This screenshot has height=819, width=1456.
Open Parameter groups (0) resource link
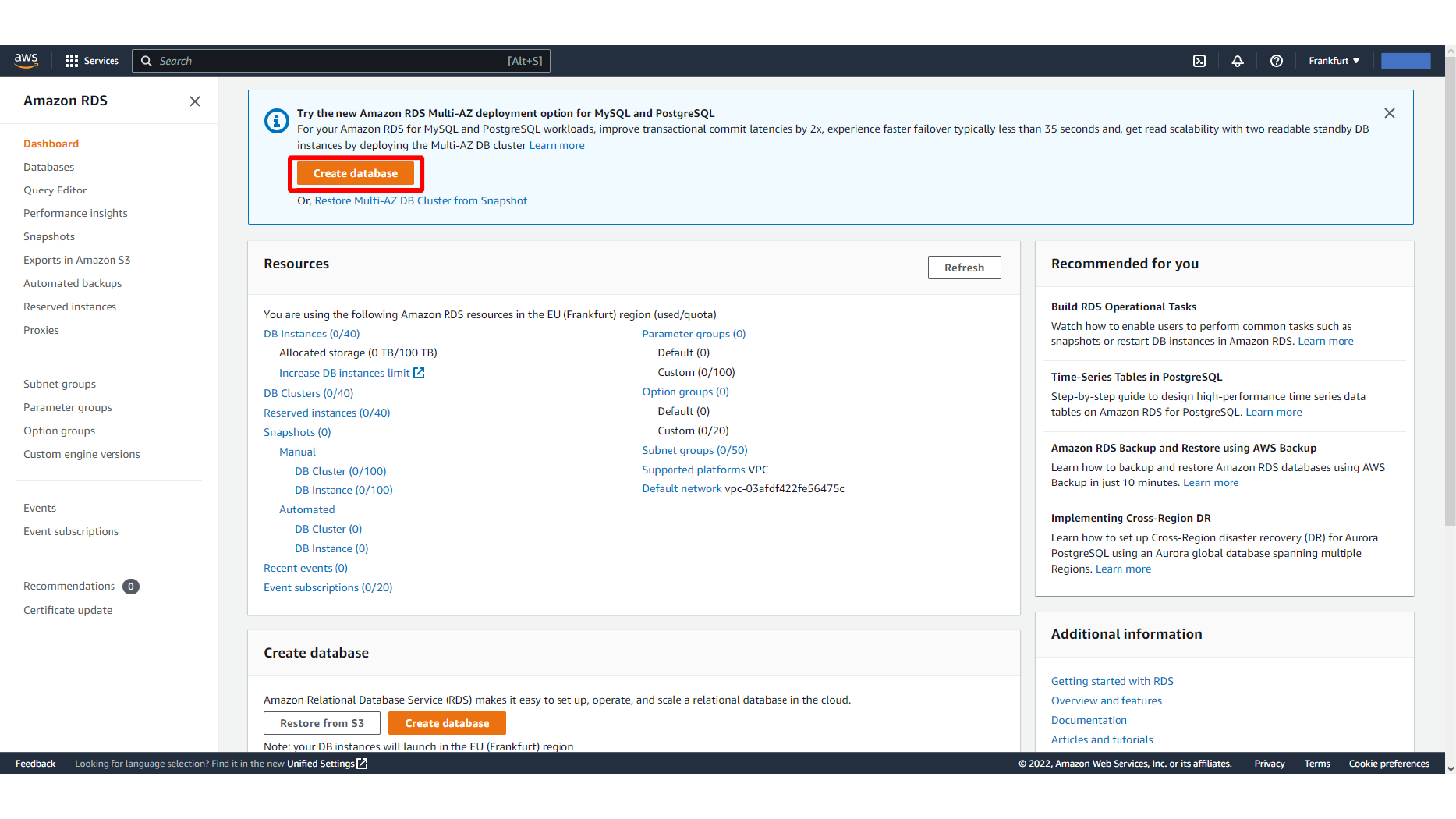click(694, 334)
